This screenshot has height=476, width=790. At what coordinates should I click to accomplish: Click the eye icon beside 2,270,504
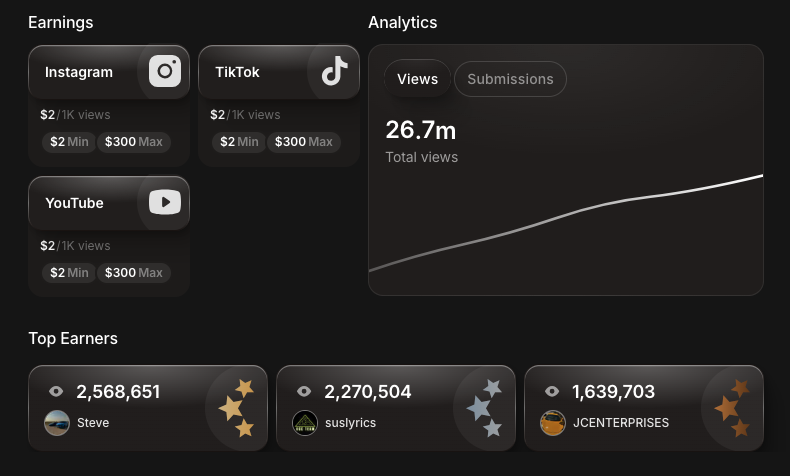point(304,391)
